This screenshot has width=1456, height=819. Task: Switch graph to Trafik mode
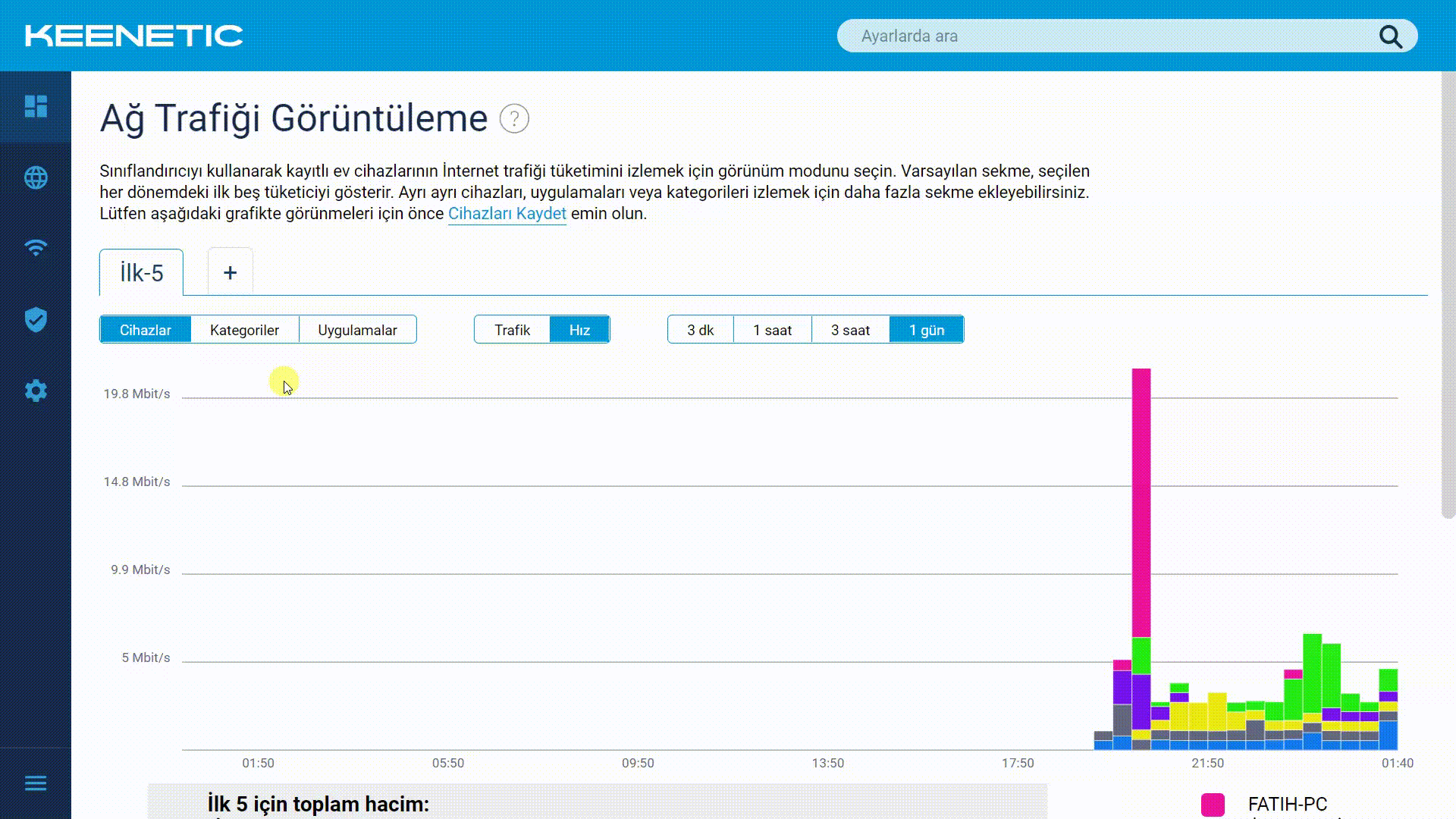click(x=512, y=330)
